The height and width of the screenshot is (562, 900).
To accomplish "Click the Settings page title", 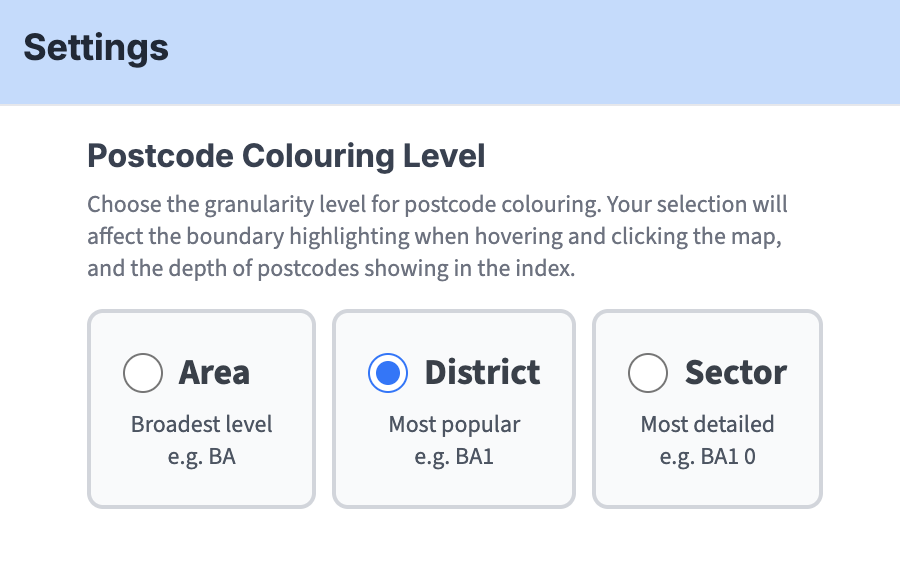I will coord(96,47).
